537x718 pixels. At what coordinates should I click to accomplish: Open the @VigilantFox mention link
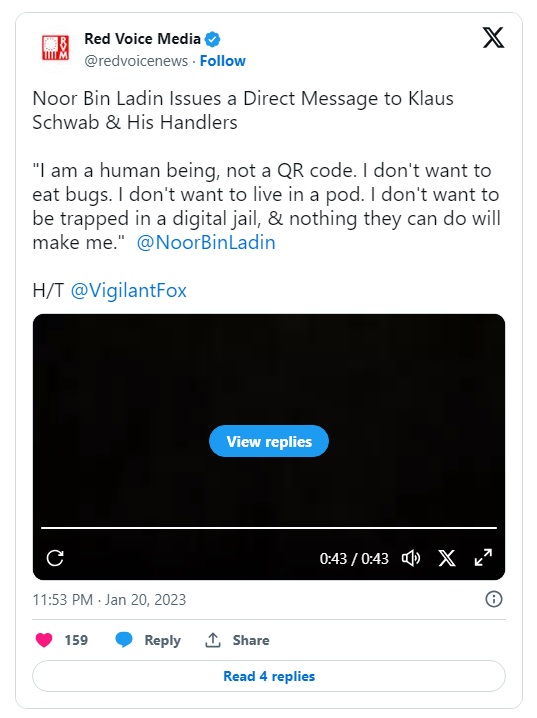click(x=129, y=290)
